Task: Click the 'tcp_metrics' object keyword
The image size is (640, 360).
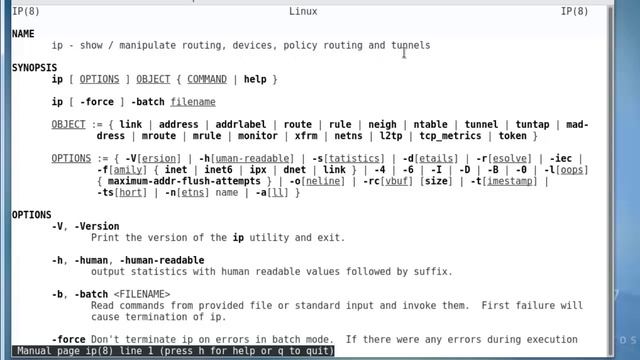Action: pos(451,136)
